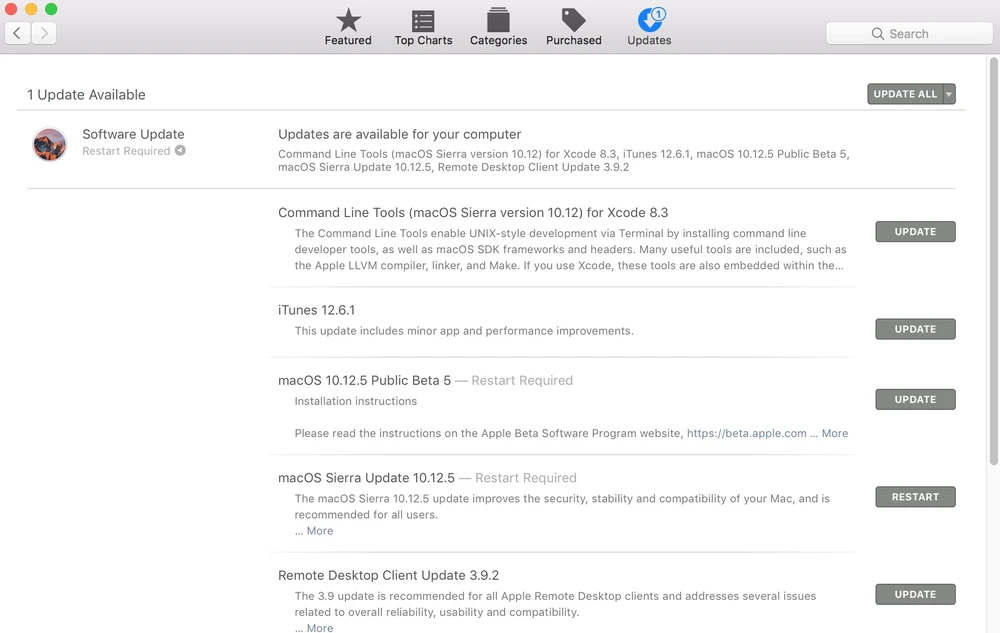
Task: Open the Featured star icon
Action: pos(348,21)
